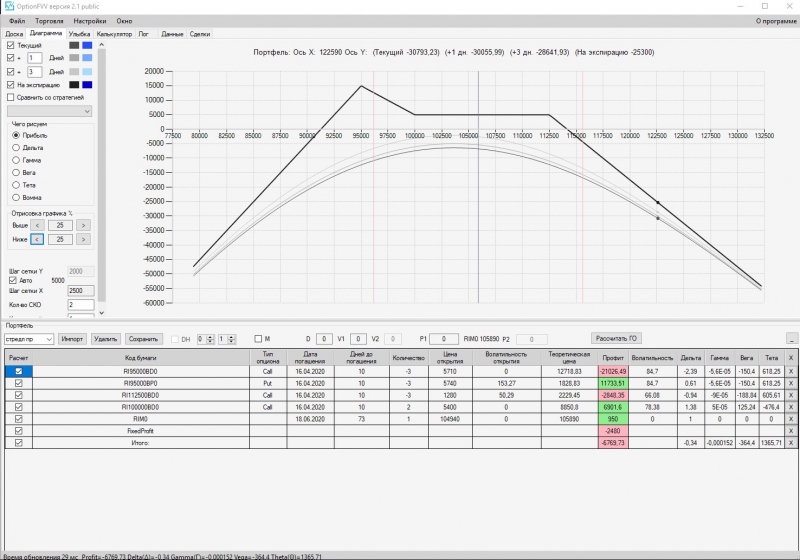Pick the dark gray swatch for Текущий
The height and width of the screenshot is (560, 800).
pos(74,45)
